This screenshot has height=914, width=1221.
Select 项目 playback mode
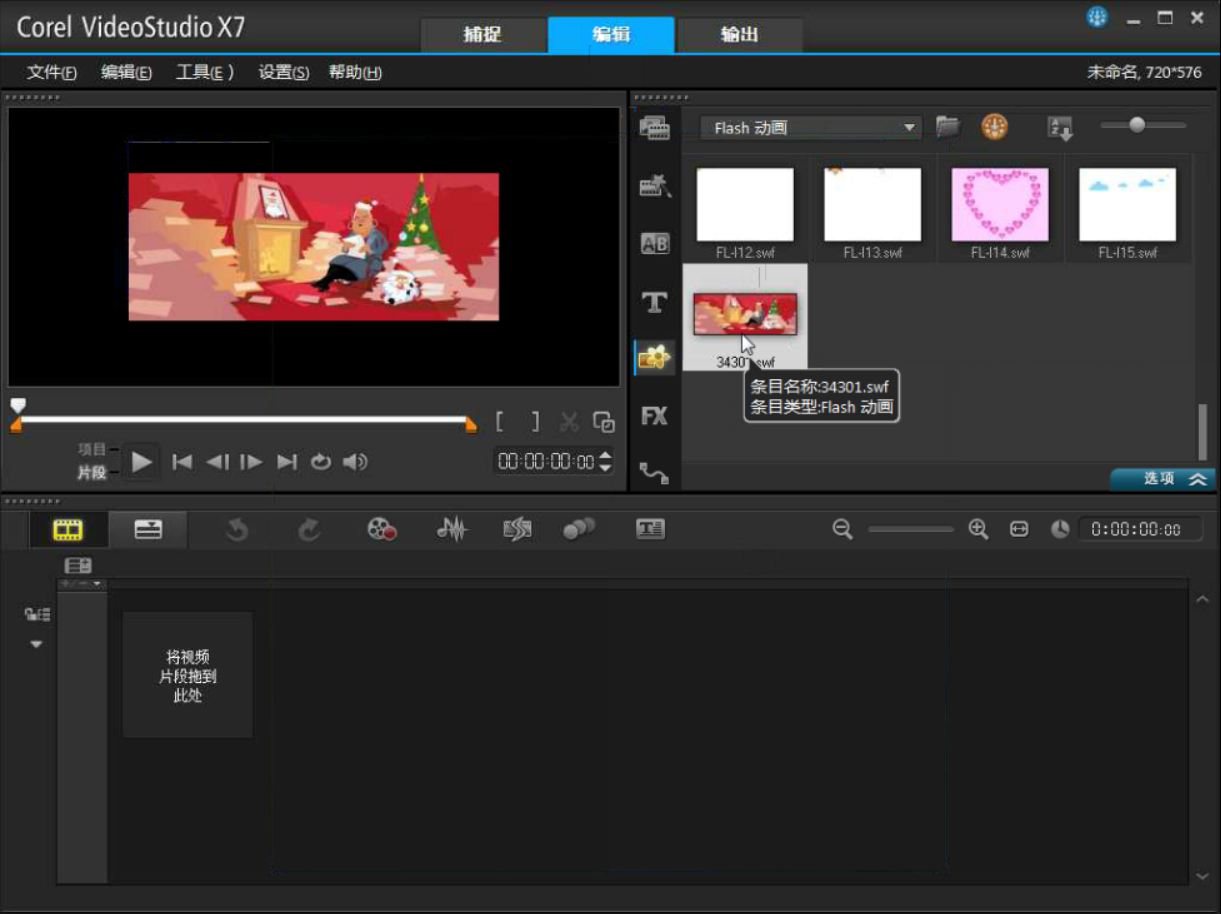click(92, 451)
